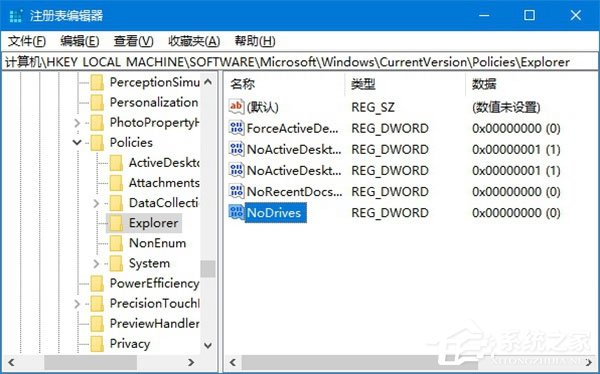Select the Privacy key in tree
The image size is (600, 374).
pyautogui.click(x=129, y=344)
